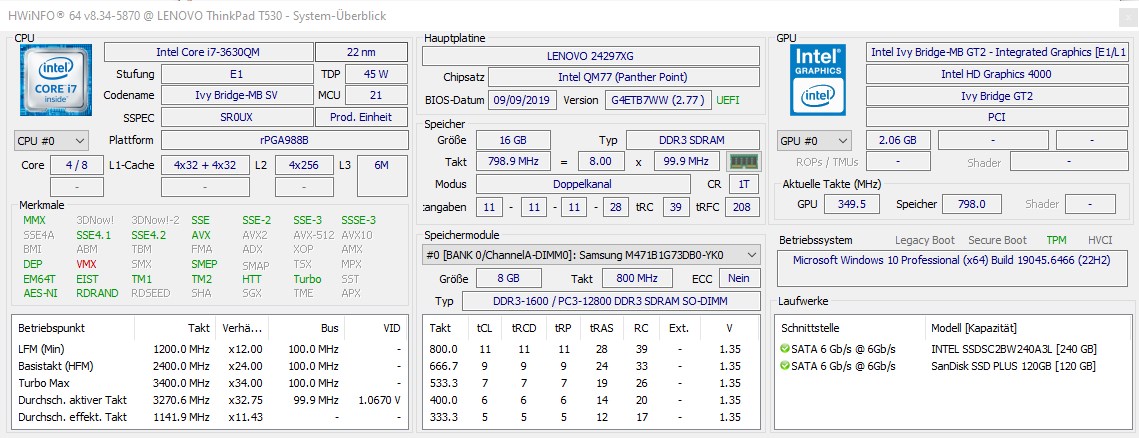
Task: Click the Doppelkanal mode field
Action: pos(583,184)
